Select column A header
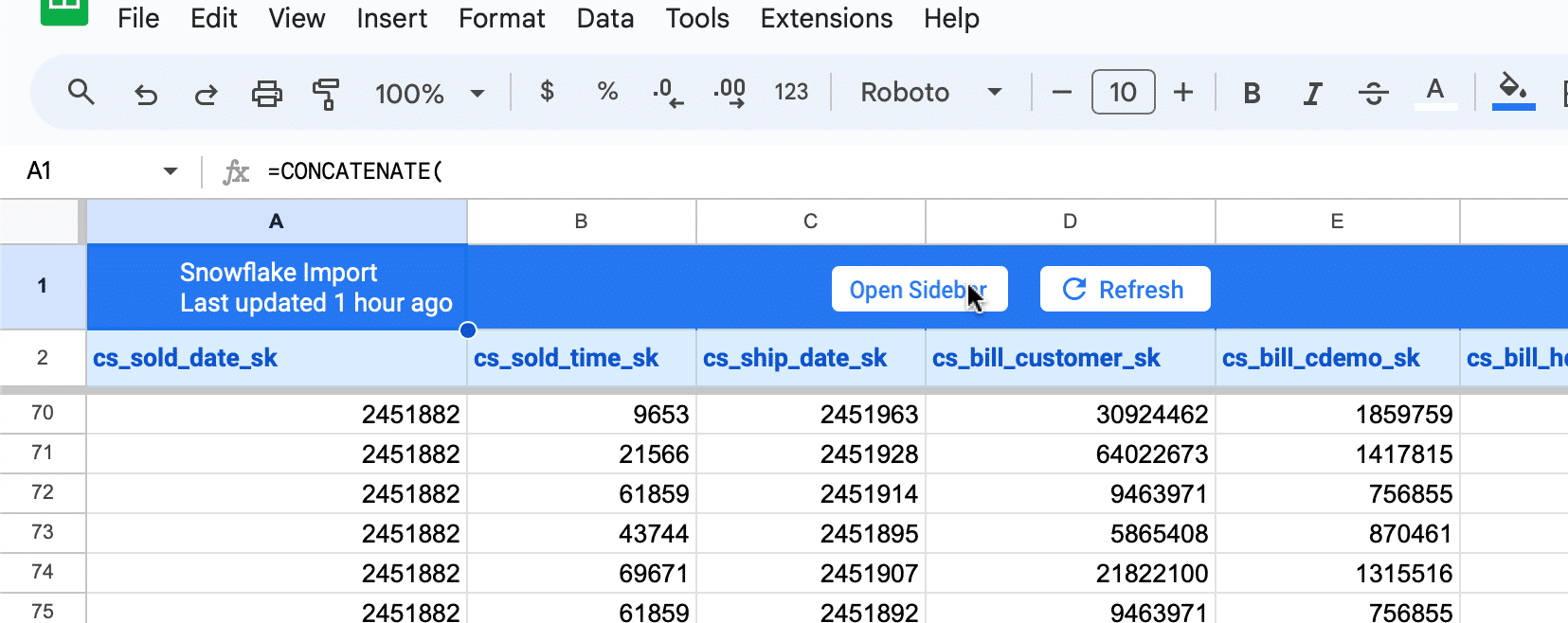Image resolution: width=1568 pixels, height=623 pixels. (277, 222)
